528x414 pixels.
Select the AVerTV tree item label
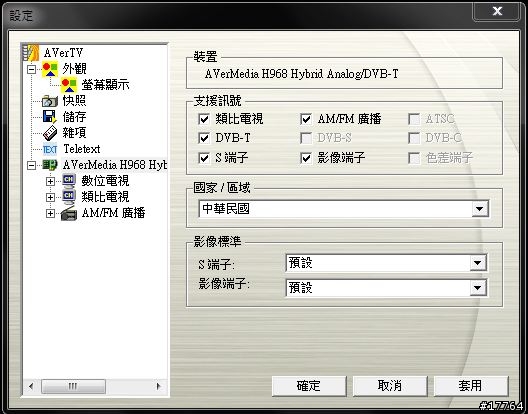(x=63, y=53)
